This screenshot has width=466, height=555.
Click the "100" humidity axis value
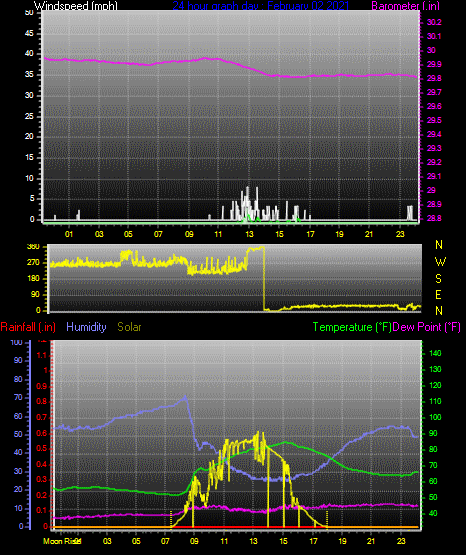tap(16, 343)
